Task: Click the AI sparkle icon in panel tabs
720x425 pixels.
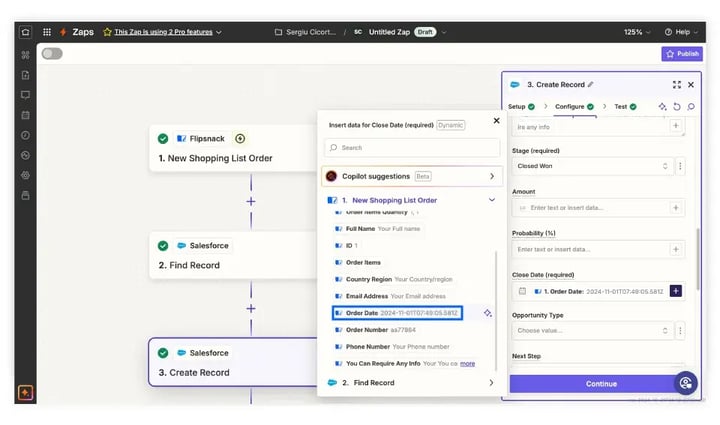Action: [662, 106]
